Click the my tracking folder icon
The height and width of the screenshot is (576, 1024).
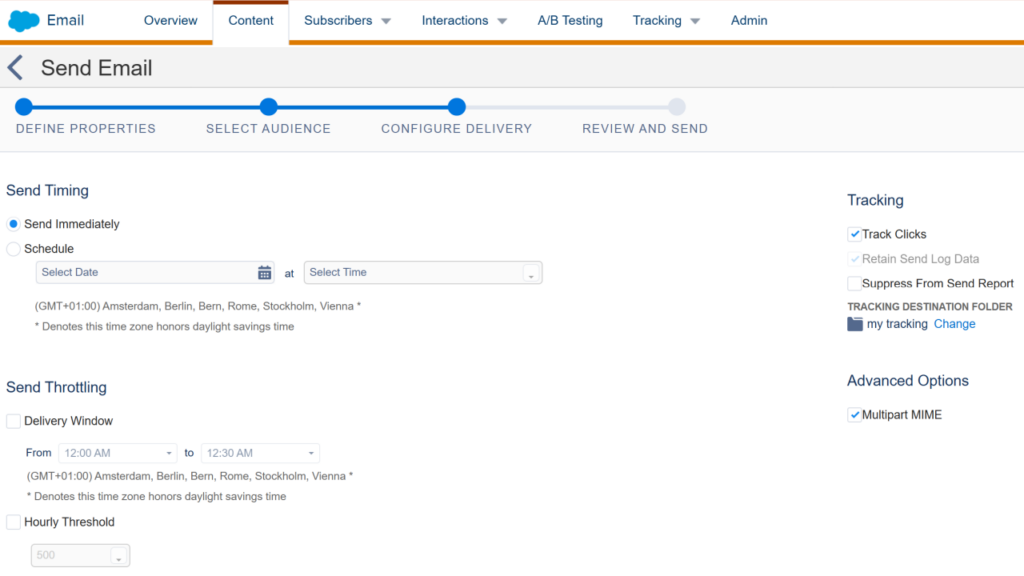click(855, 324)
